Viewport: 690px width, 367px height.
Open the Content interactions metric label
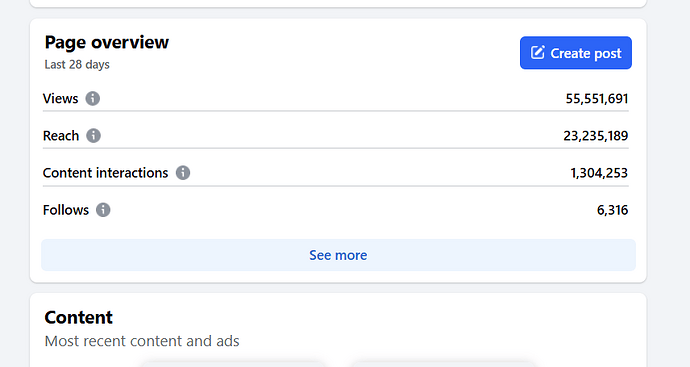point(106,173)
